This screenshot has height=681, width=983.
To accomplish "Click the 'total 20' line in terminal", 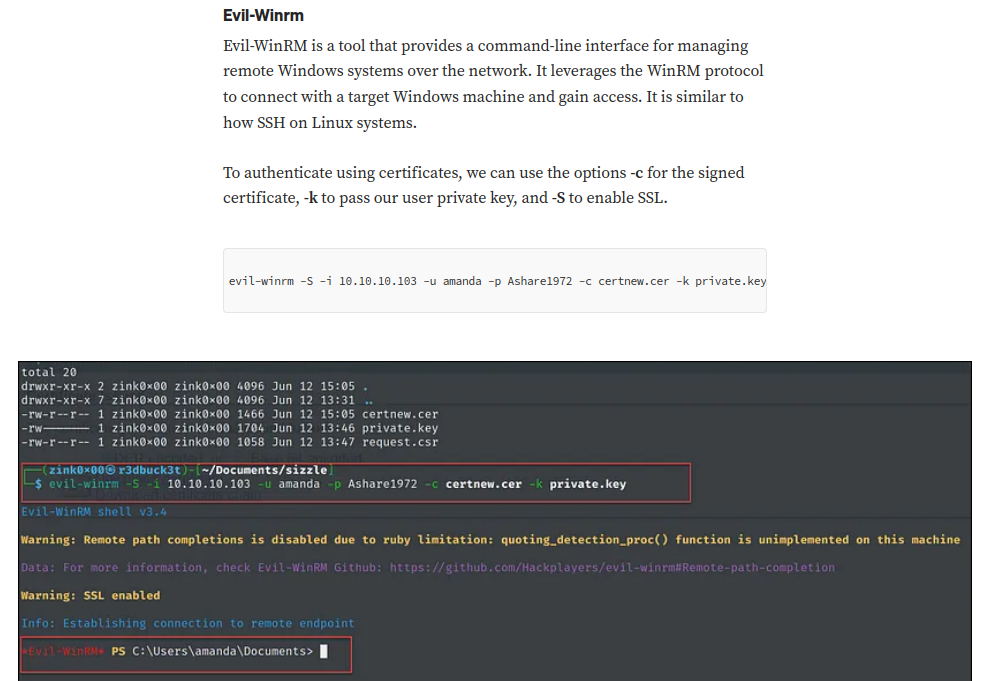I will 49,372.
